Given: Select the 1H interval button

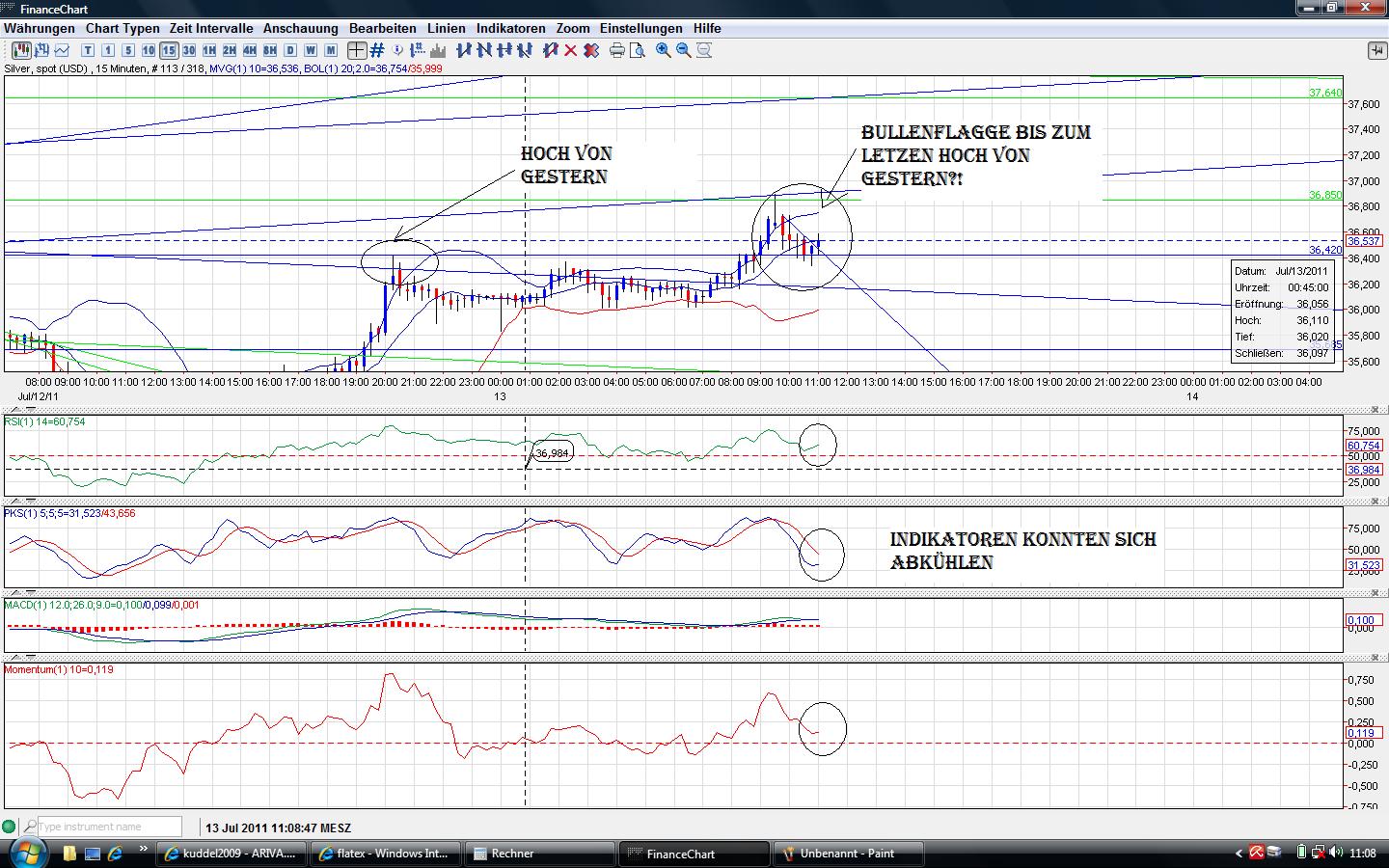Looking at the screenshot, I should pyautogui.click(x=209, y=50).
